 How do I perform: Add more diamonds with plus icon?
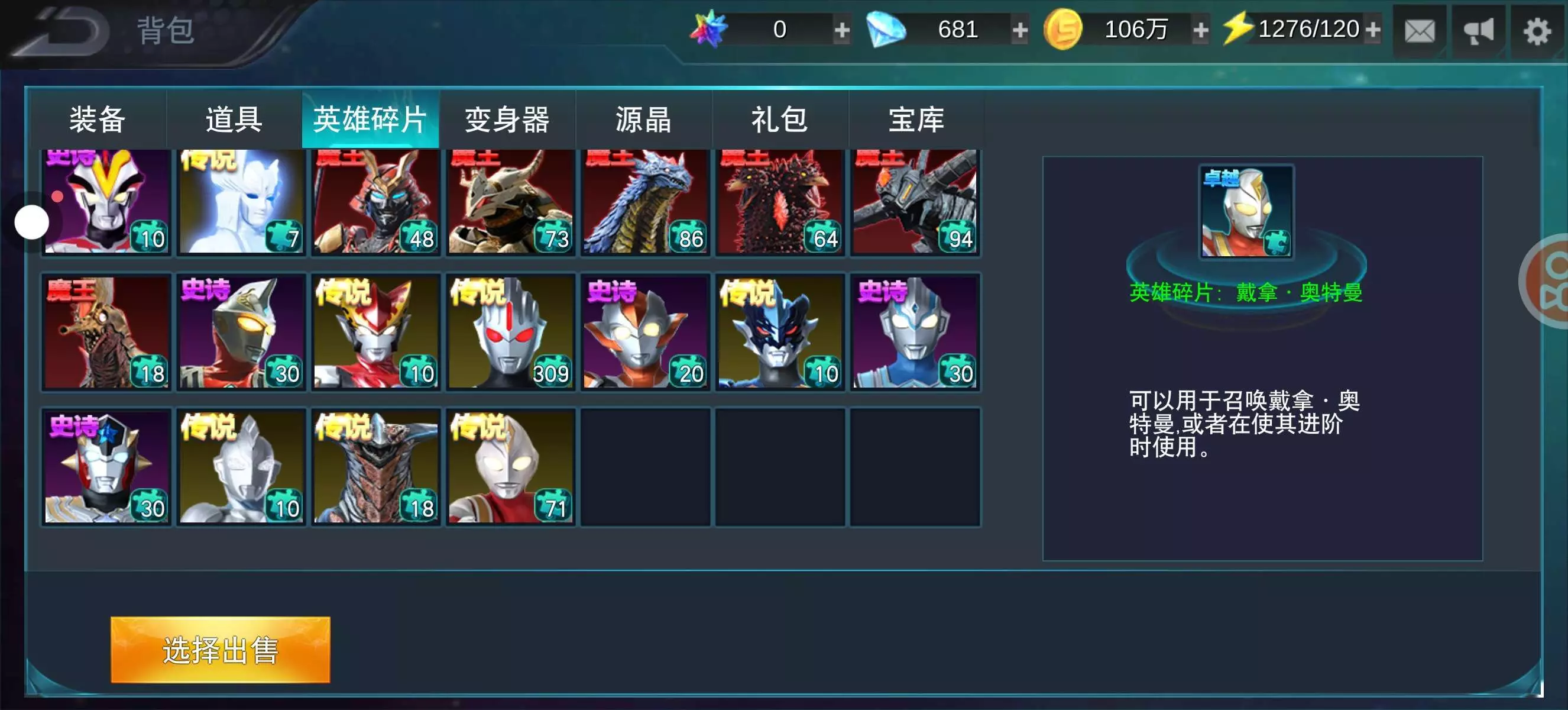1019,29
